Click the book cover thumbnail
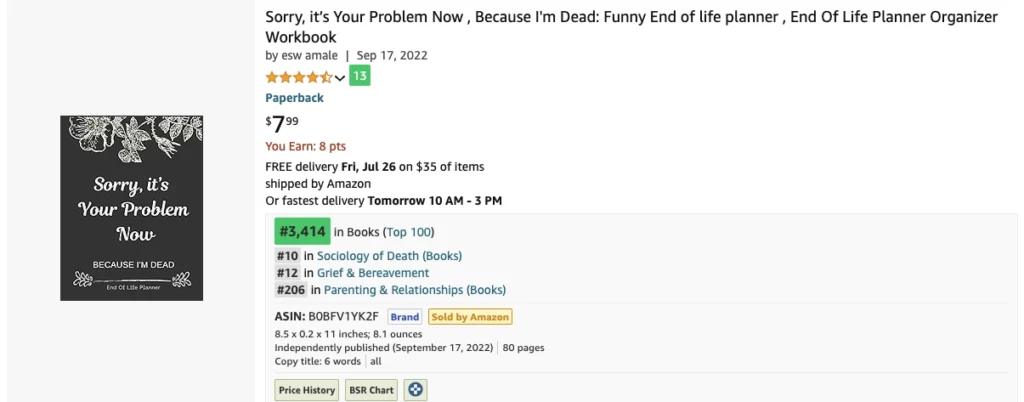1024x402 pixels. pos(132,208)
